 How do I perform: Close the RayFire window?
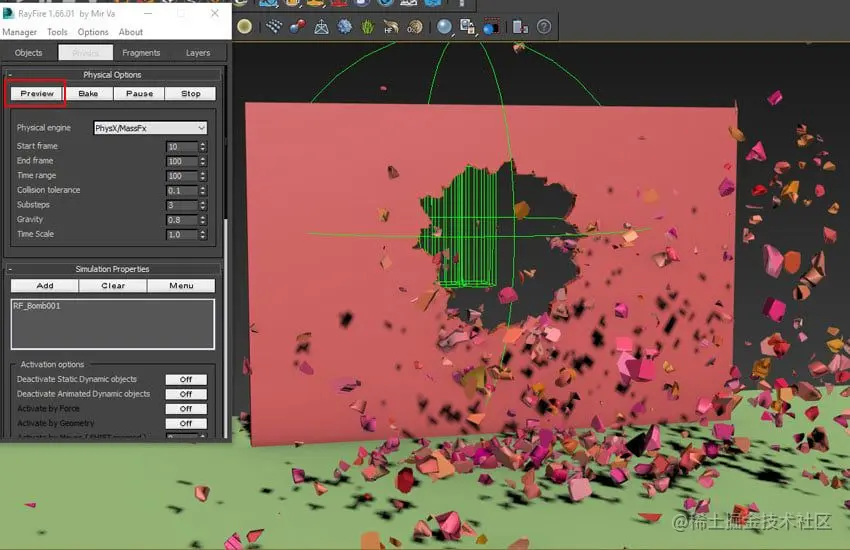click(215, 12)
